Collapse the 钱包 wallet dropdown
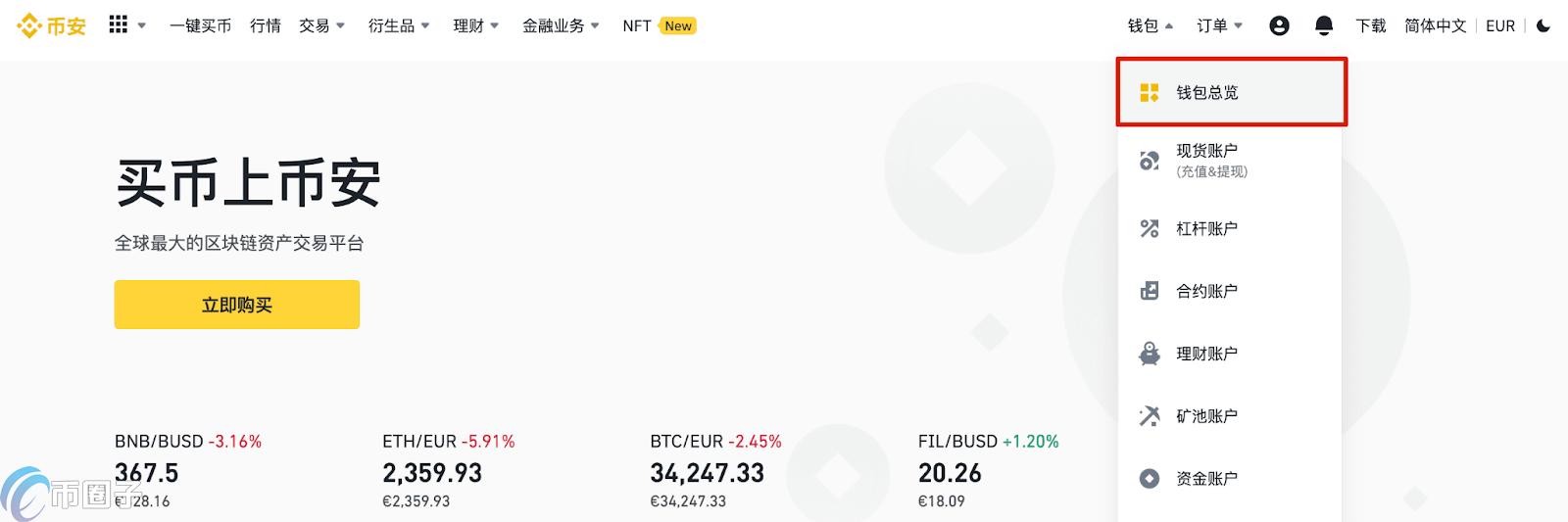This screenshot has width=1568, height=522. tap(1151, 25)
